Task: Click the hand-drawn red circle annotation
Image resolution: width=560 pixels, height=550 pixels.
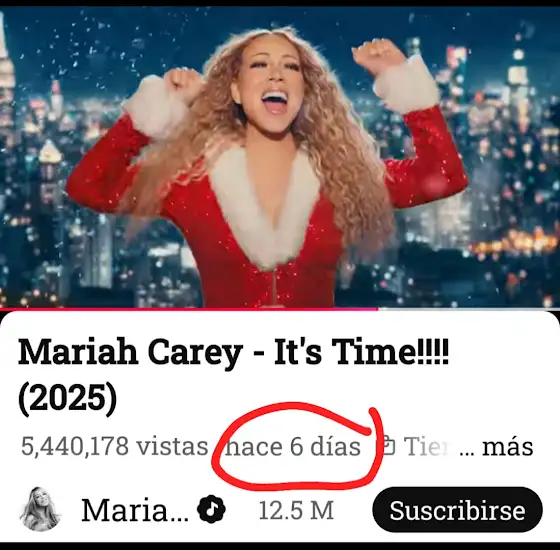Action: [x=296, y=446]
